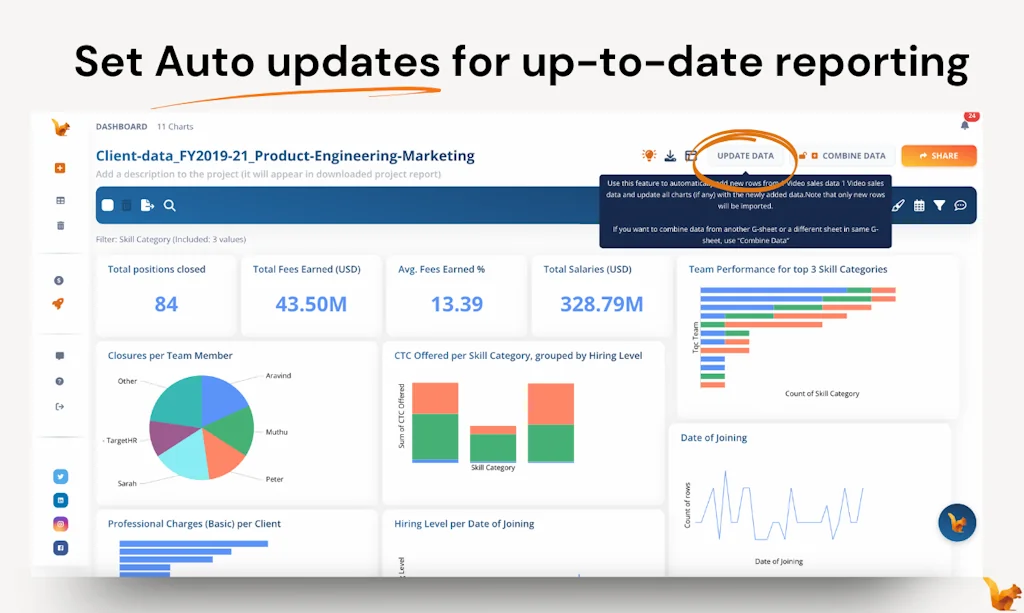The width and height of the screenshot is (1024, 613).
Task: Go to the Dashboard breadcrumb
Action: [121, 127]
